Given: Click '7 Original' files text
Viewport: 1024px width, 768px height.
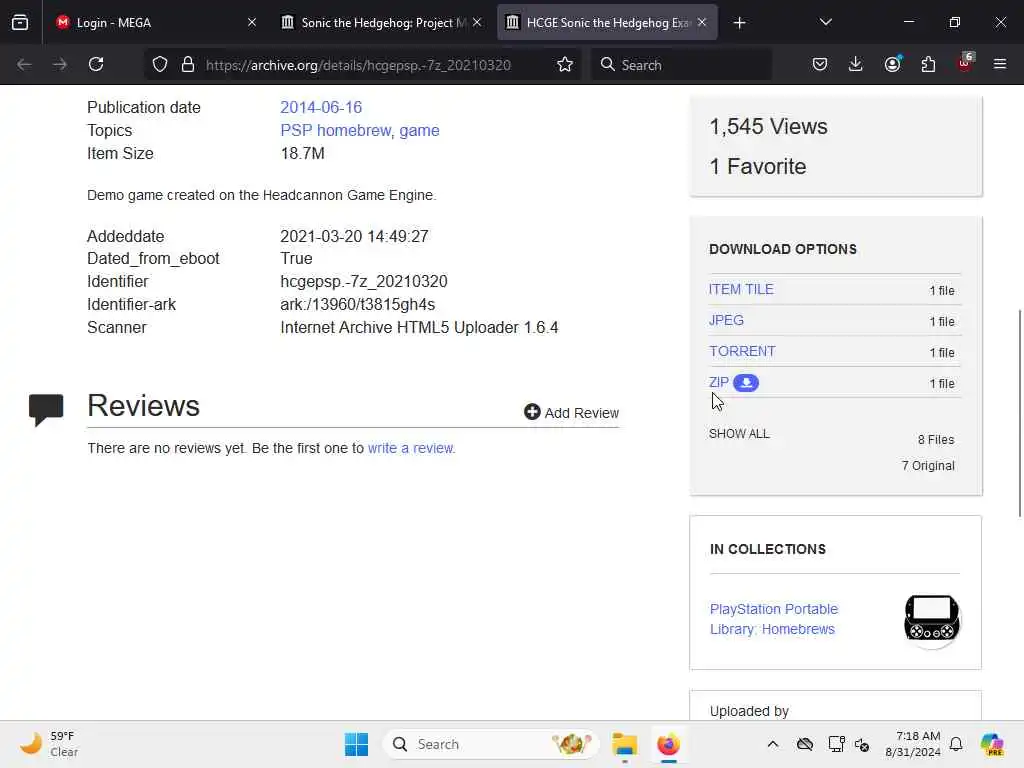Looking at the screenshot, I should tap(928, 466).
